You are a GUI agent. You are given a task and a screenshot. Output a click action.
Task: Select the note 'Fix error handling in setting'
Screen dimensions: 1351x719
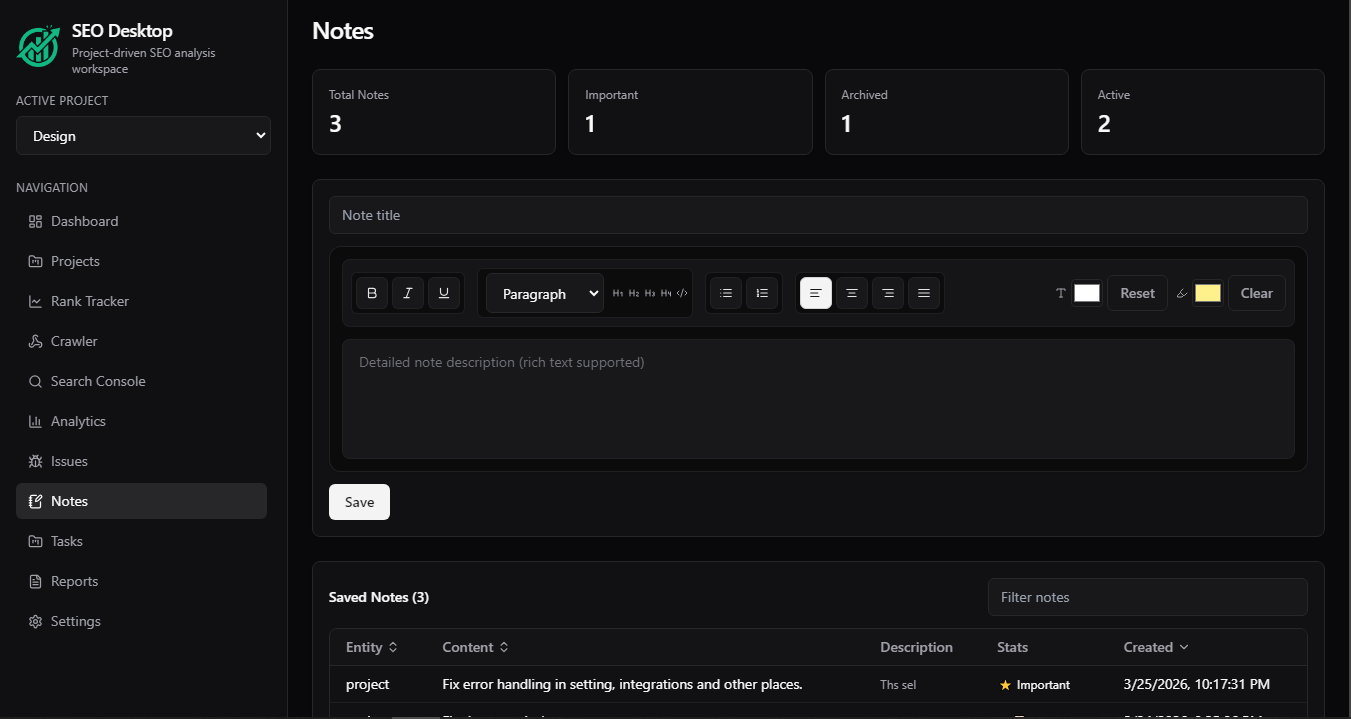click(622, 684)
